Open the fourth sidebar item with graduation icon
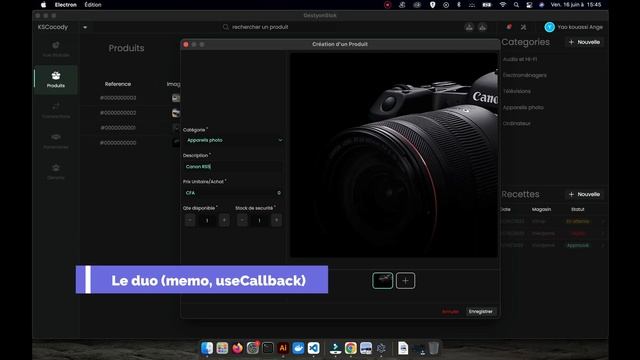This screenshot has width=640, height=360. click(x=56, y=141)
